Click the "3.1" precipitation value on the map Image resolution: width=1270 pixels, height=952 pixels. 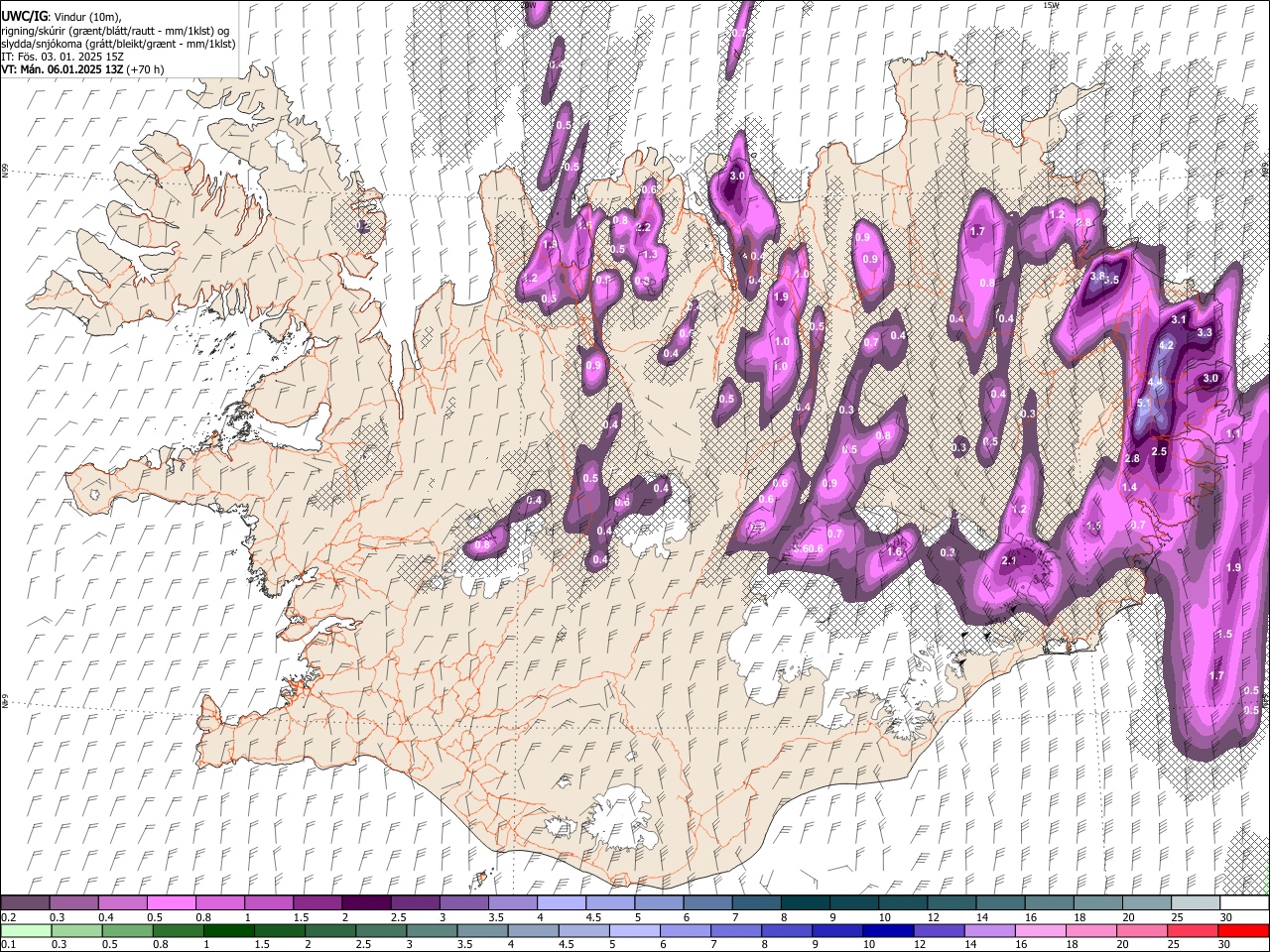[x=1179, y=320]
